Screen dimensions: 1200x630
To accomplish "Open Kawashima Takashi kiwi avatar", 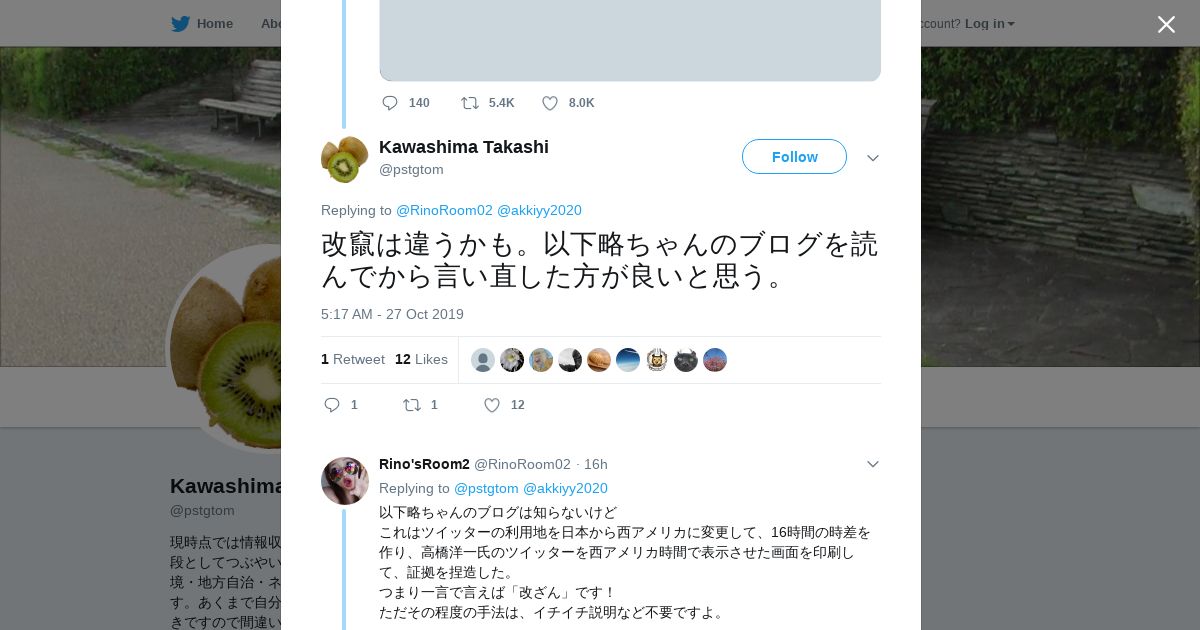I will click(344, 159).
